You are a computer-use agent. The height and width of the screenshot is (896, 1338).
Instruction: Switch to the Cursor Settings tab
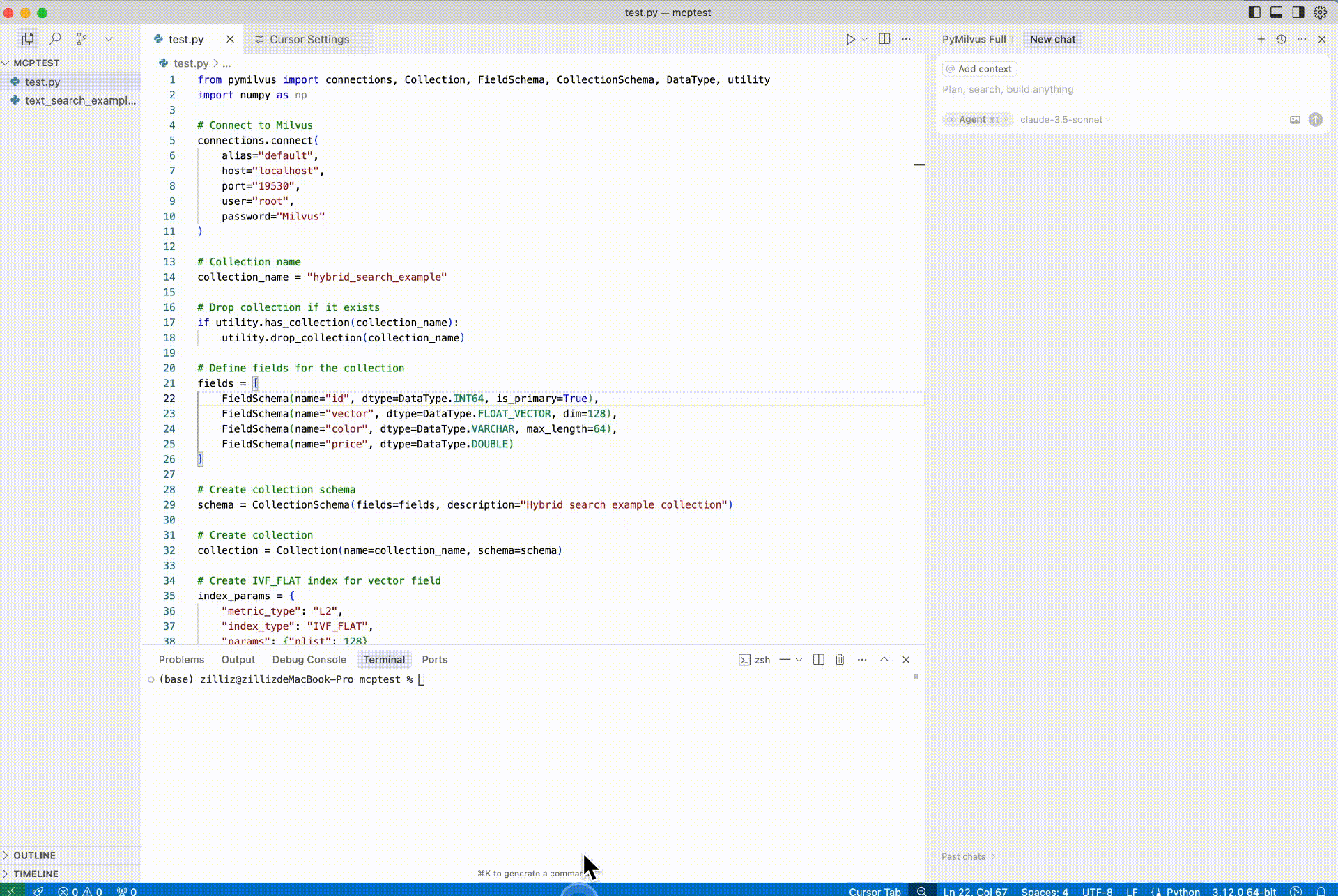(309, 39)
